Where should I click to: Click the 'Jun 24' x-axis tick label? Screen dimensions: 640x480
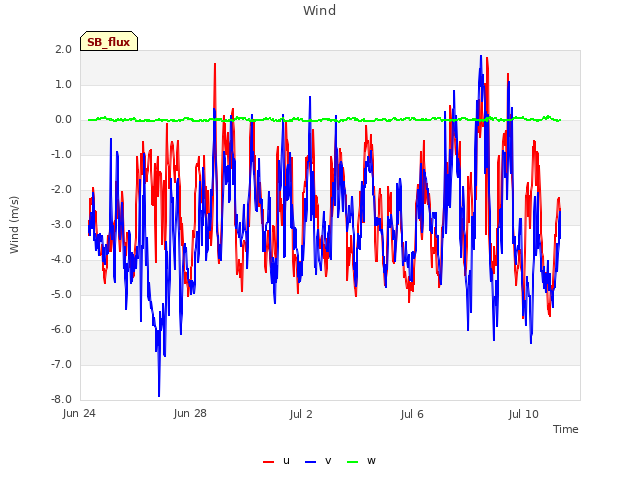(x=79, y=414)
